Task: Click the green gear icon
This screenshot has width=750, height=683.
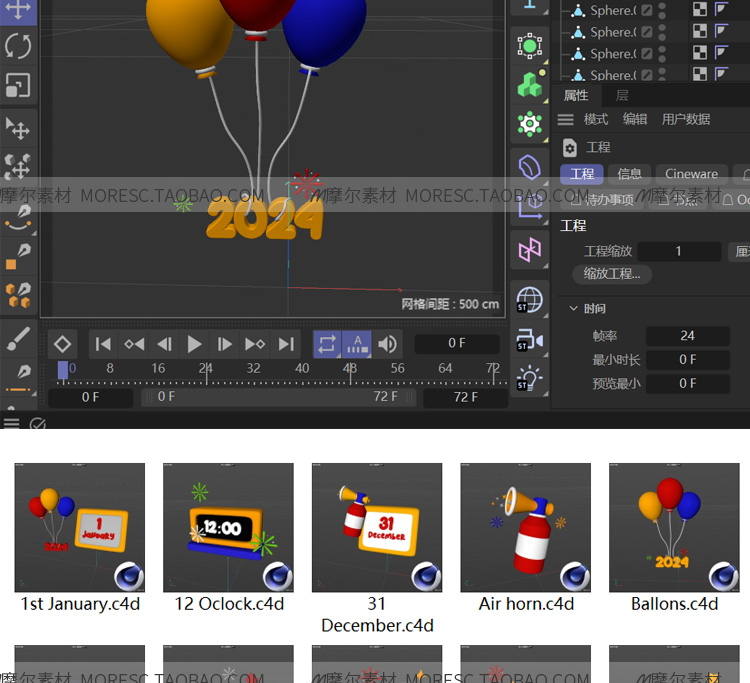Action: click(529, 124)
